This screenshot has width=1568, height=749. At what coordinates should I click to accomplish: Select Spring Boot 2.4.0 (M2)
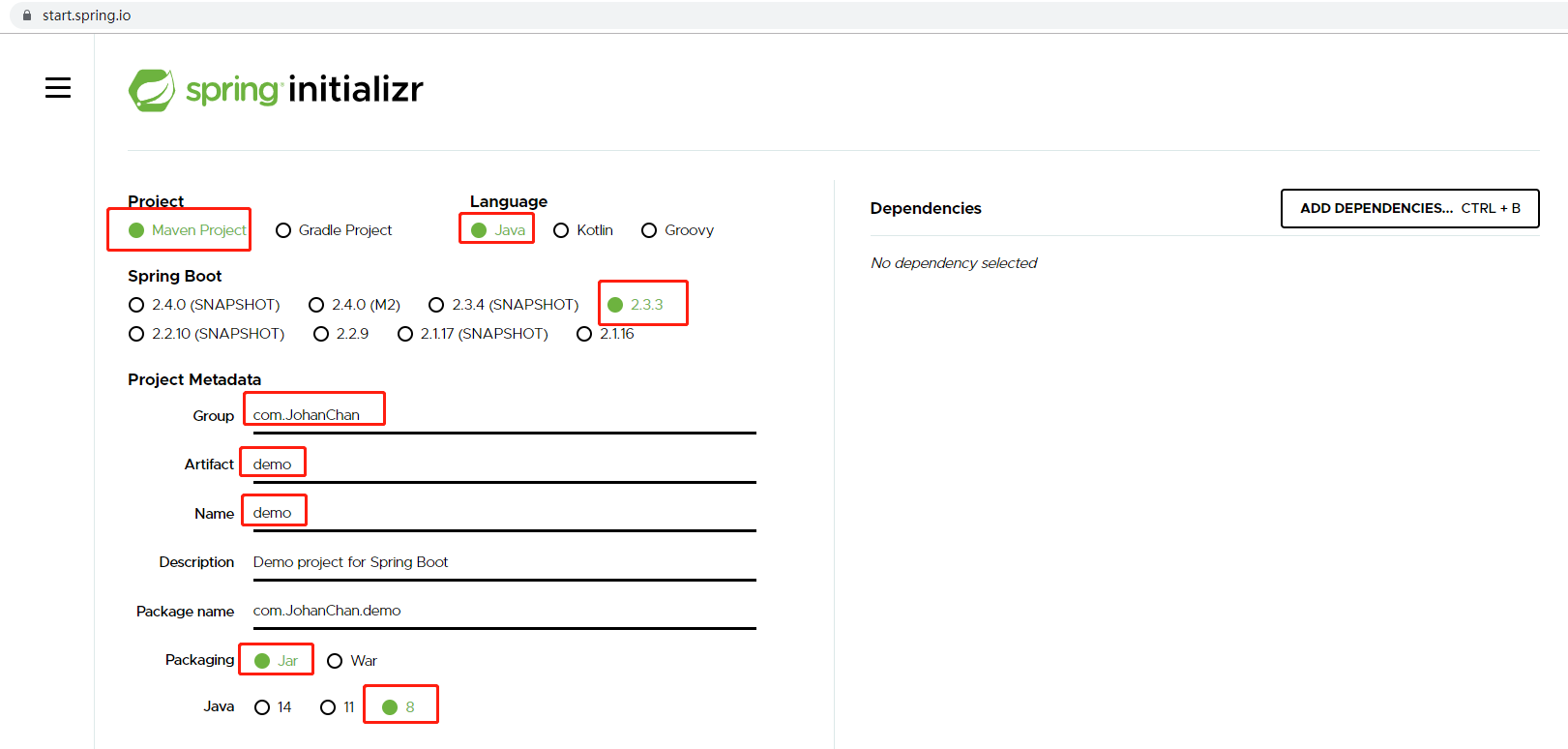354,305
